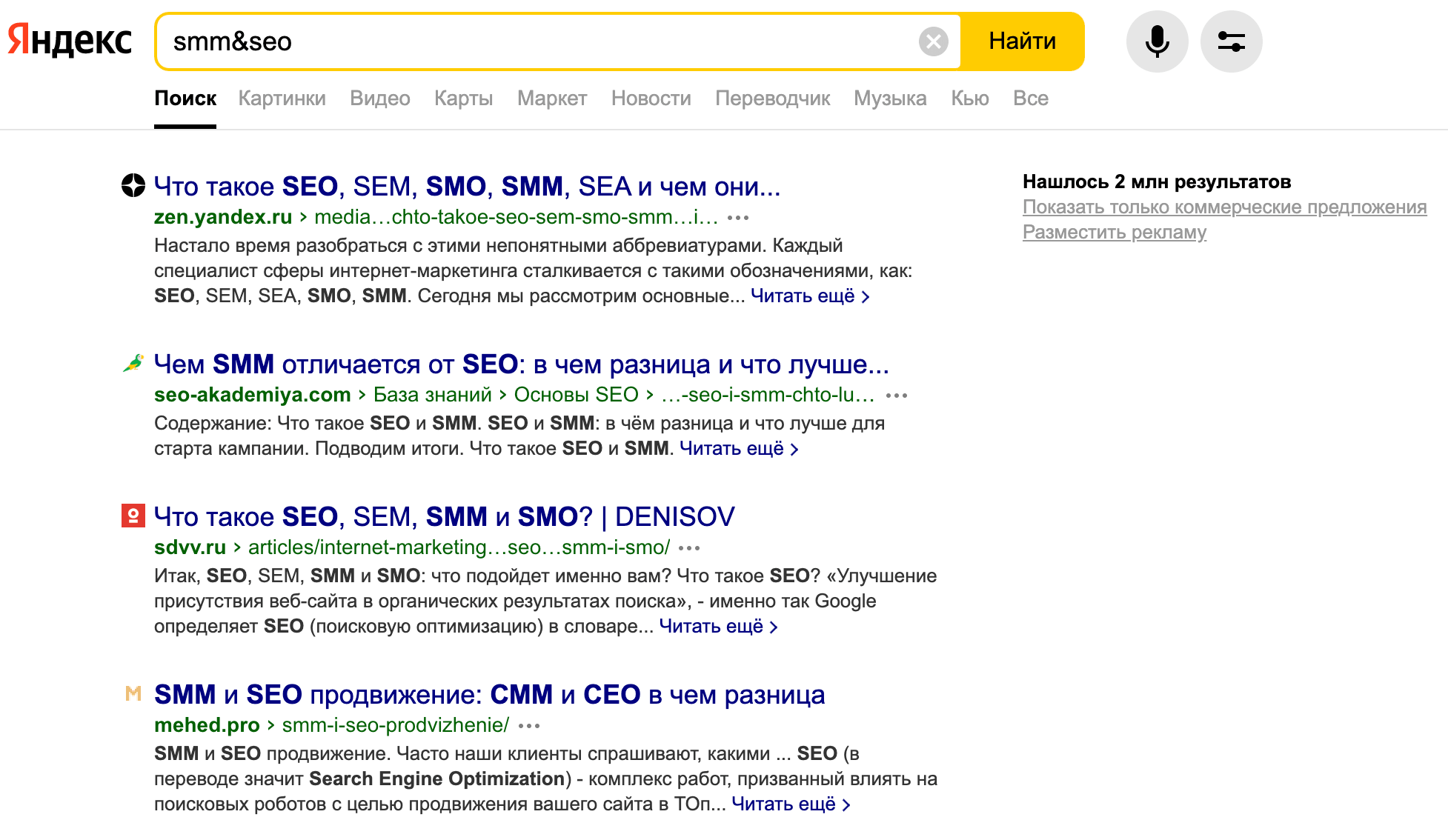
Task: Open three-dot menu for mehed.pro result
Action: (x=529, y=726)
